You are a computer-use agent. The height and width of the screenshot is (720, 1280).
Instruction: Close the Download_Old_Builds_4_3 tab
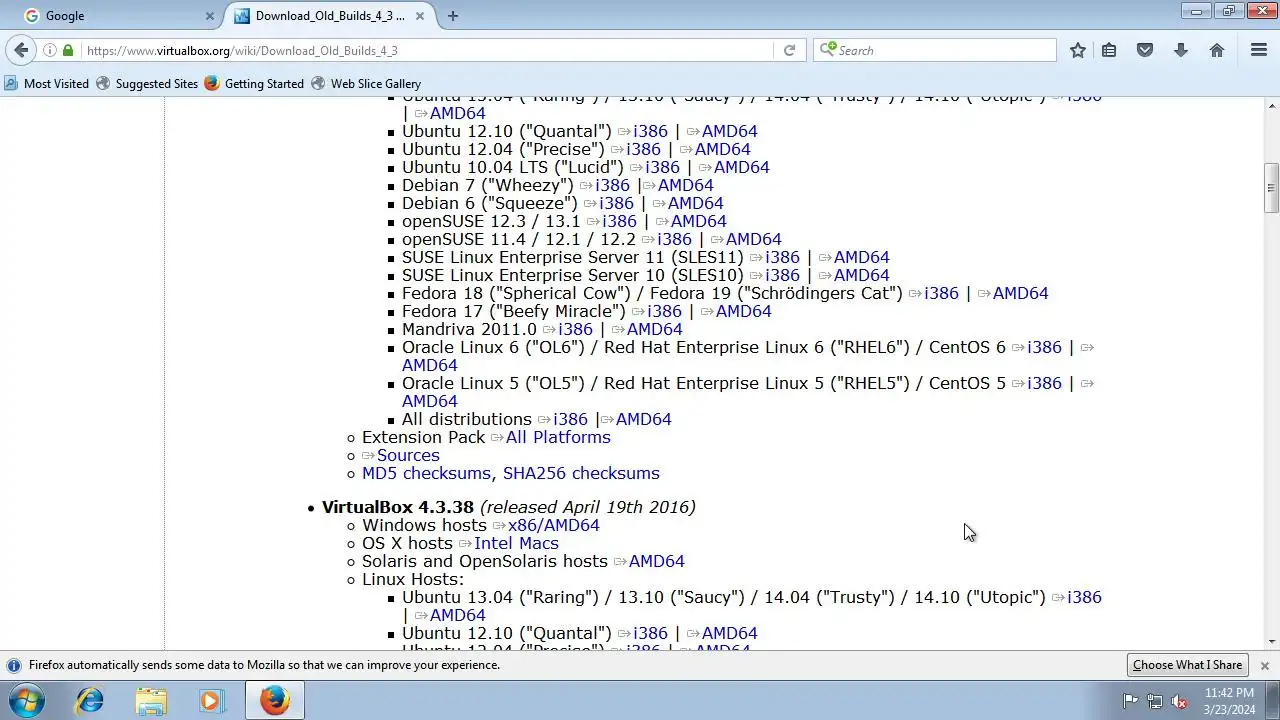pyautogui.click(x=421, y=16)
